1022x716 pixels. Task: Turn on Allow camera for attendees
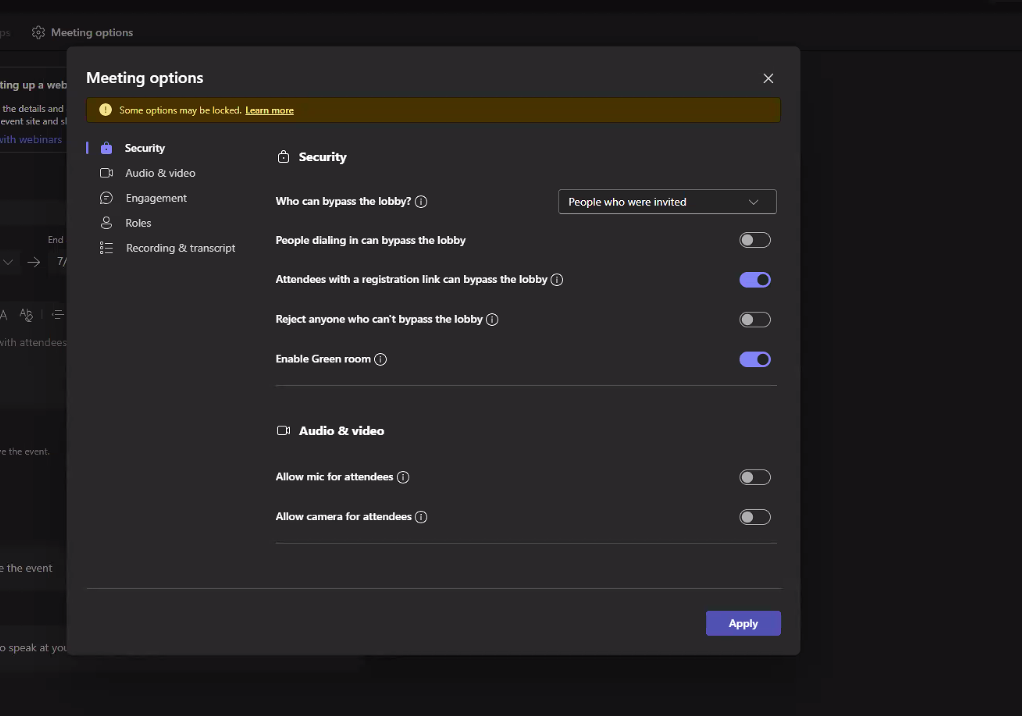[755, 516]
